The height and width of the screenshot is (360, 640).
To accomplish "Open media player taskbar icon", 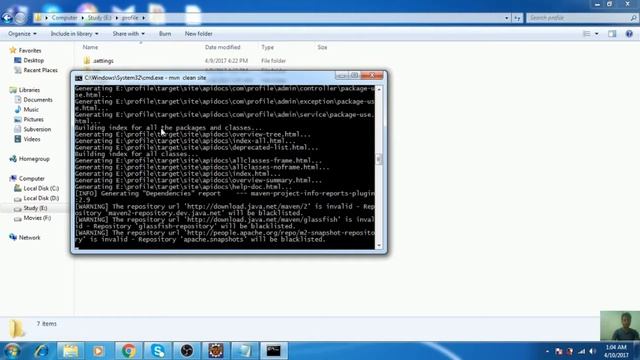I will click(x=99, y=351).
